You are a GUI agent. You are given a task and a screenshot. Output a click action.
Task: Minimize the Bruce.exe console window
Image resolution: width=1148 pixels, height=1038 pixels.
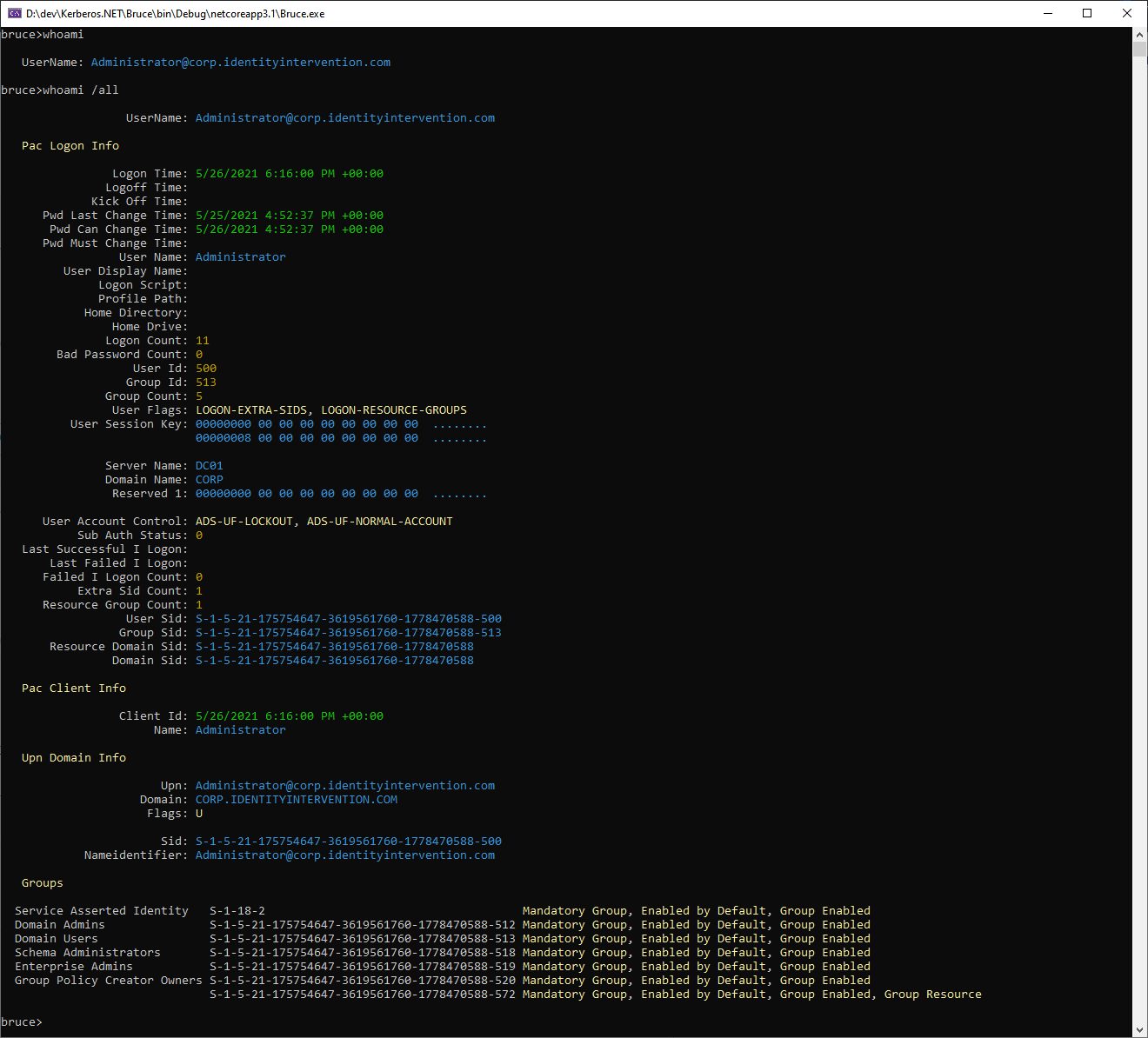point(1048,13)
